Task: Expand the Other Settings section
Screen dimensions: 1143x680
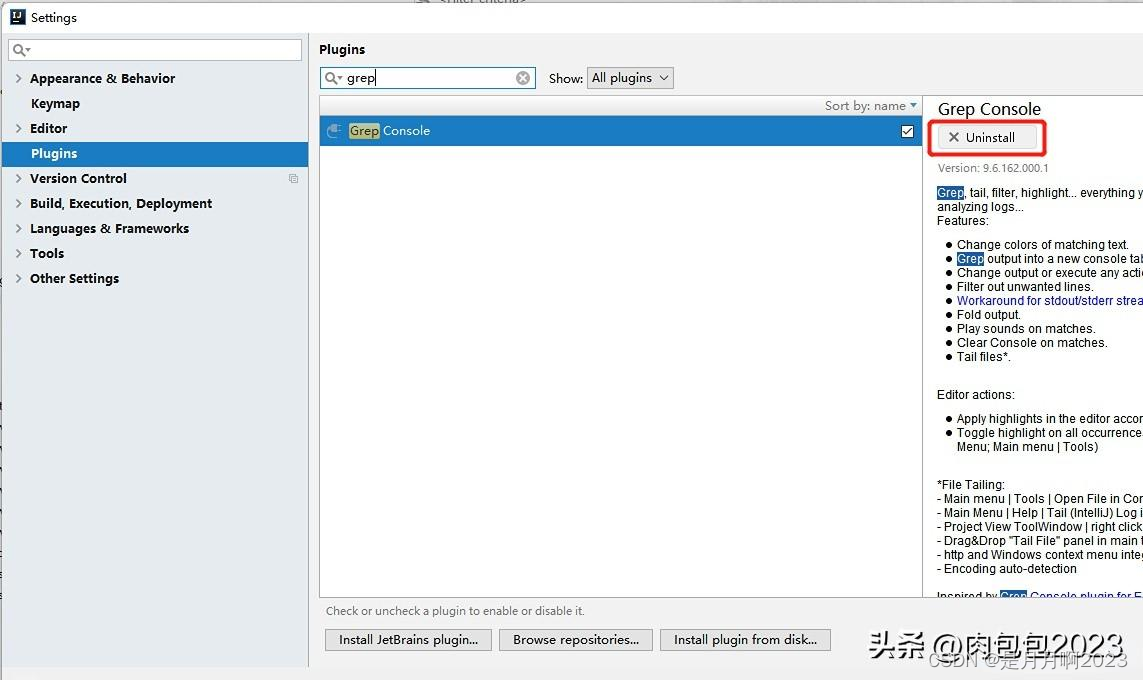Action: coord(18,278)
